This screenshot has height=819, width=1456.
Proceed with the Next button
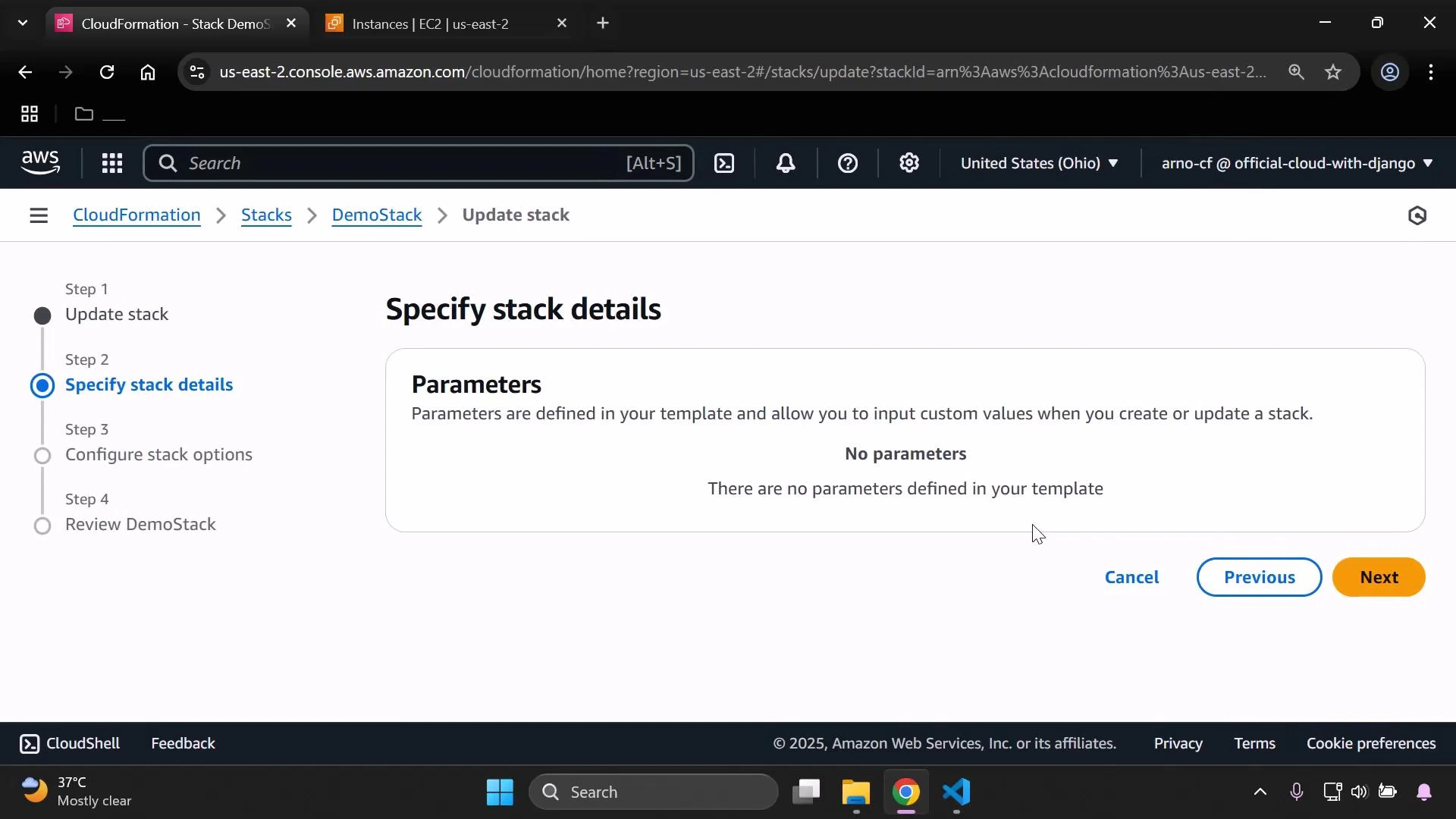pyautogui.click(x=1379, y=577)
